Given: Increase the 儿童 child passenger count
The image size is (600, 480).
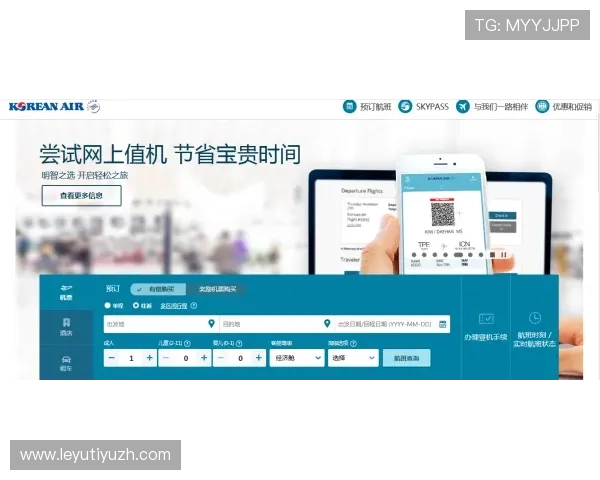Looking at the screenshot, I should click(x=204, y=358).
